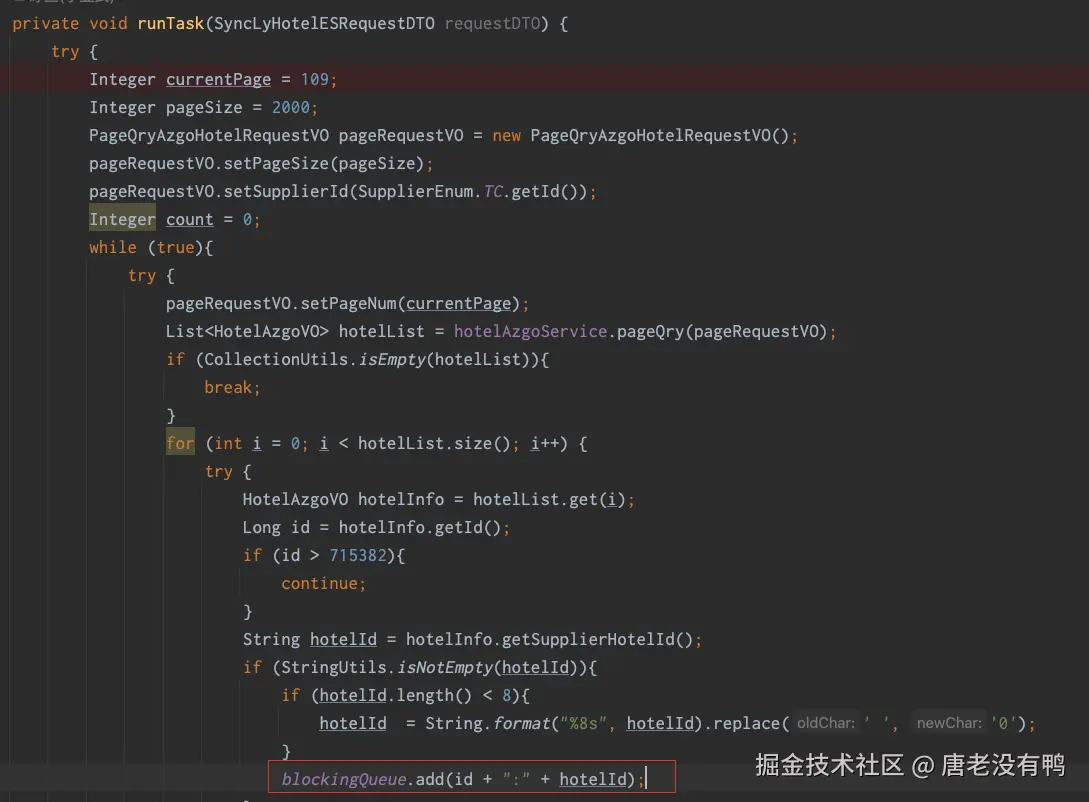This screenshot has width=1089, height=802.
Task: Click the true literal in while condition
Action: [176, 248]
